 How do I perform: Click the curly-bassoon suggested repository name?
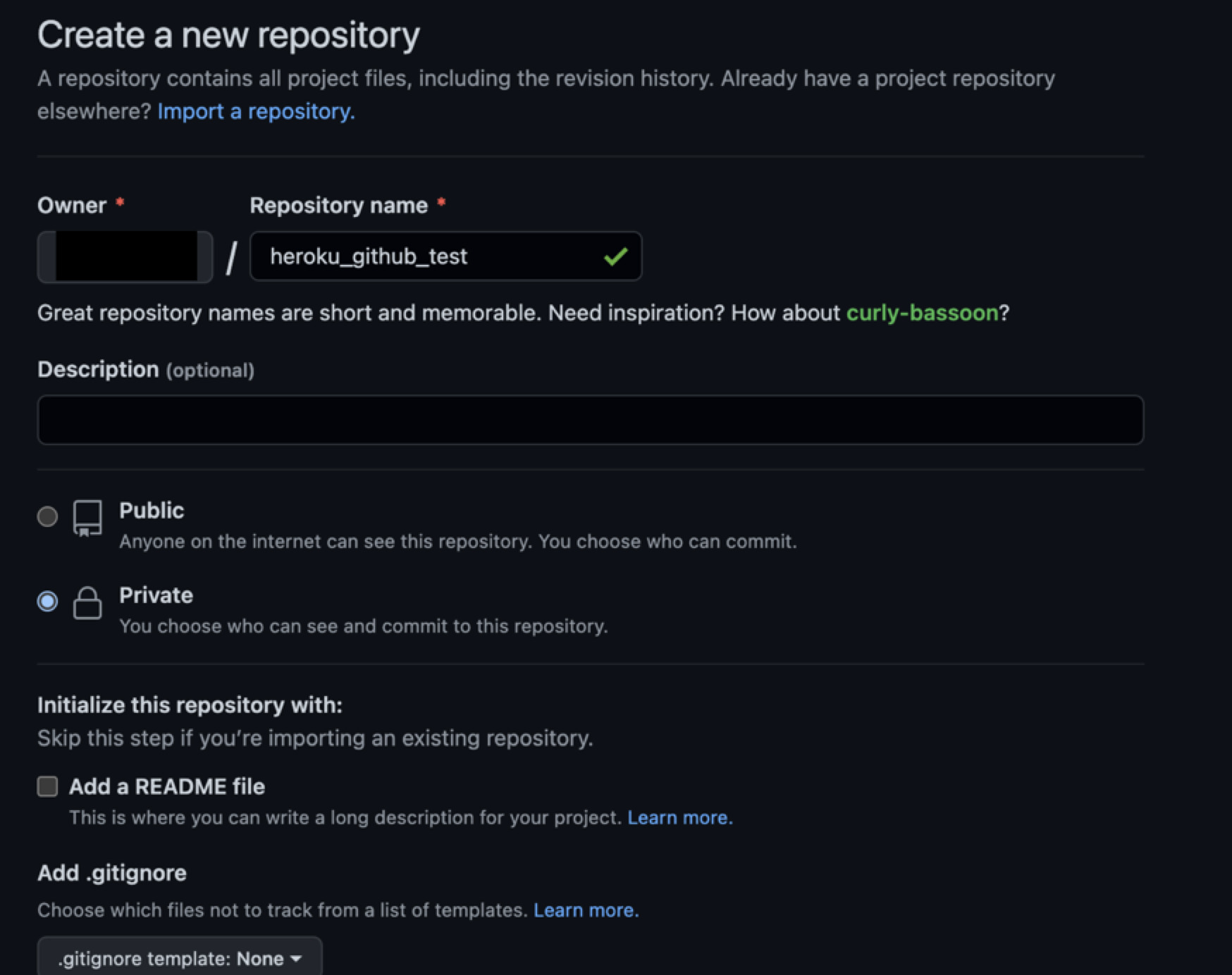pos(922,313)
